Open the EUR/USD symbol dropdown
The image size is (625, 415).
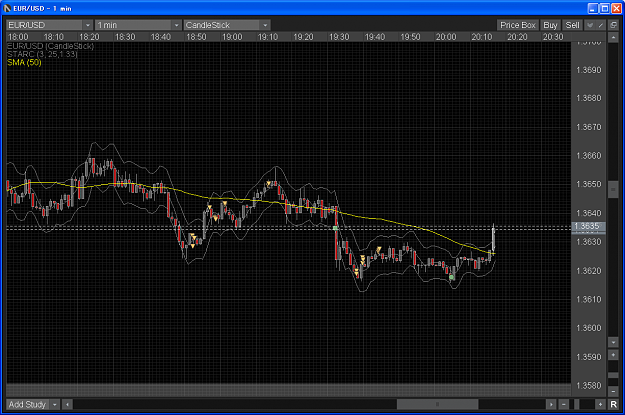pyautogui.click(x=49, y=25)
